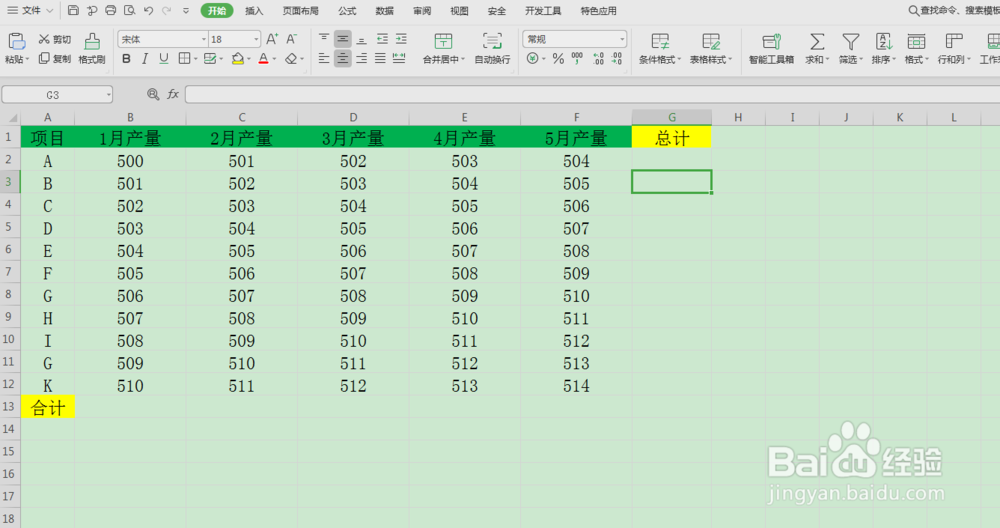Decrease indent in alignment group
This screenshot has width=1000, height=528.
(382, 39)
